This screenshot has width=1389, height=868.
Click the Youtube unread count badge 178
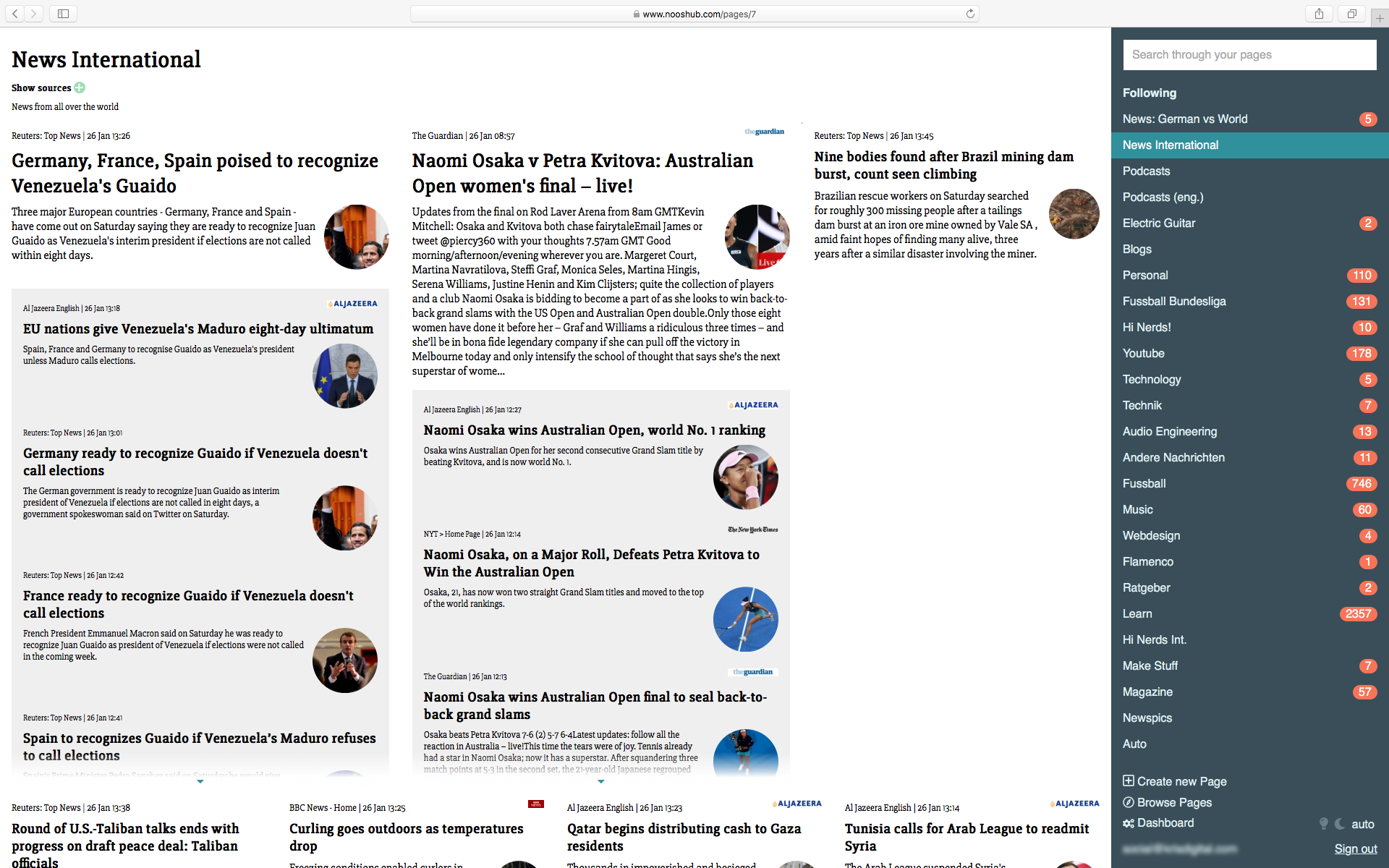(x=1361, y=353)
